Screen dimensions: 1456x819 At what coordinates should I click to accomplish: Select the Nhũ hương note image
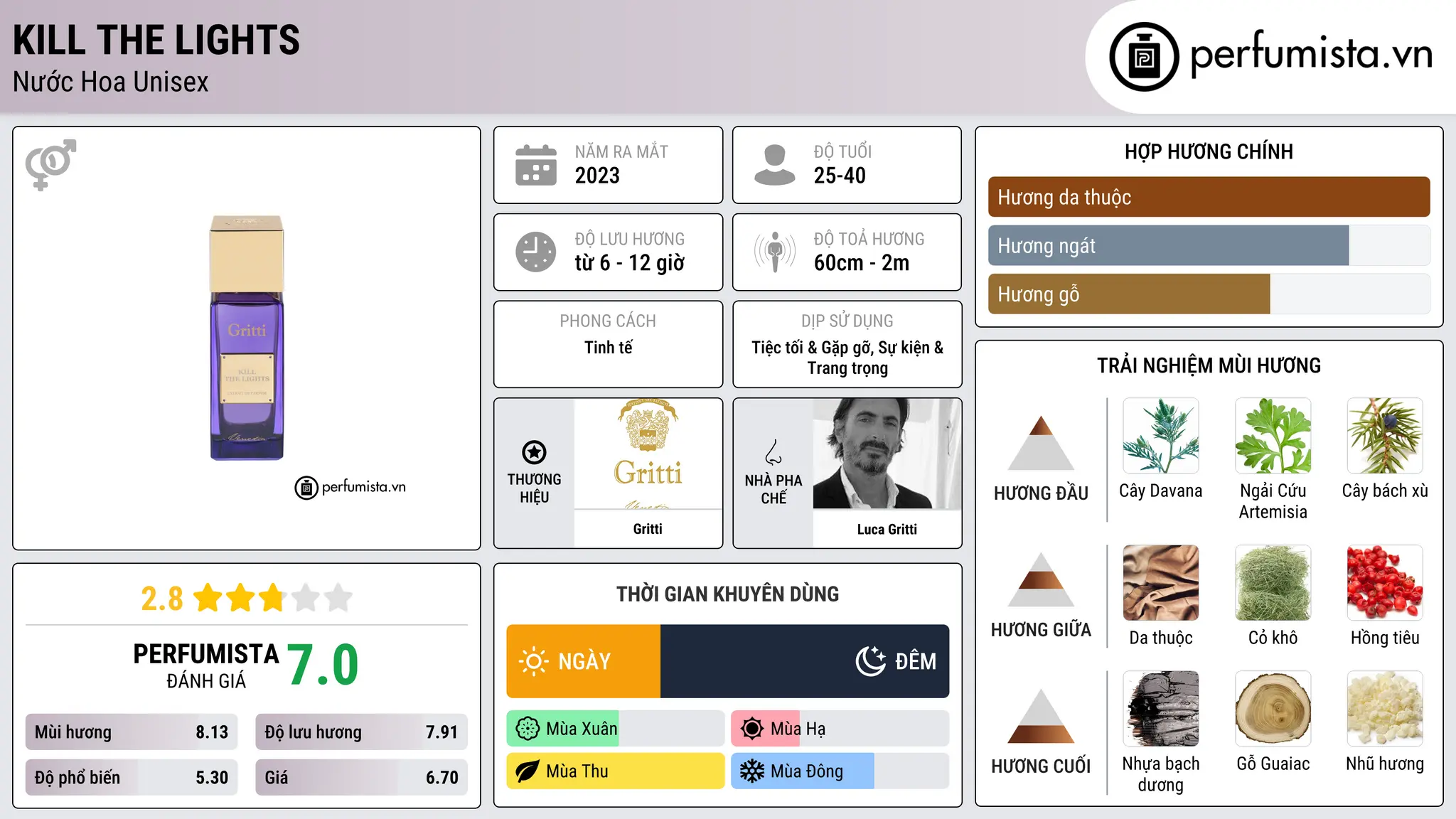(1385, 709)
